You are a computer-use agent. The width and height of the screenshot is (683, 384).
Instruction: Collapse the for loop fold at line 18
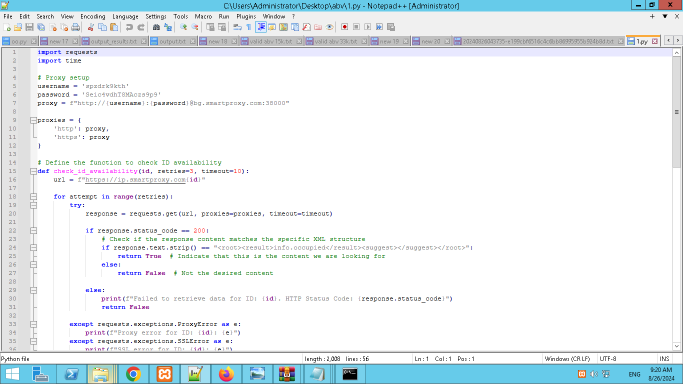[x=34, y=197]
